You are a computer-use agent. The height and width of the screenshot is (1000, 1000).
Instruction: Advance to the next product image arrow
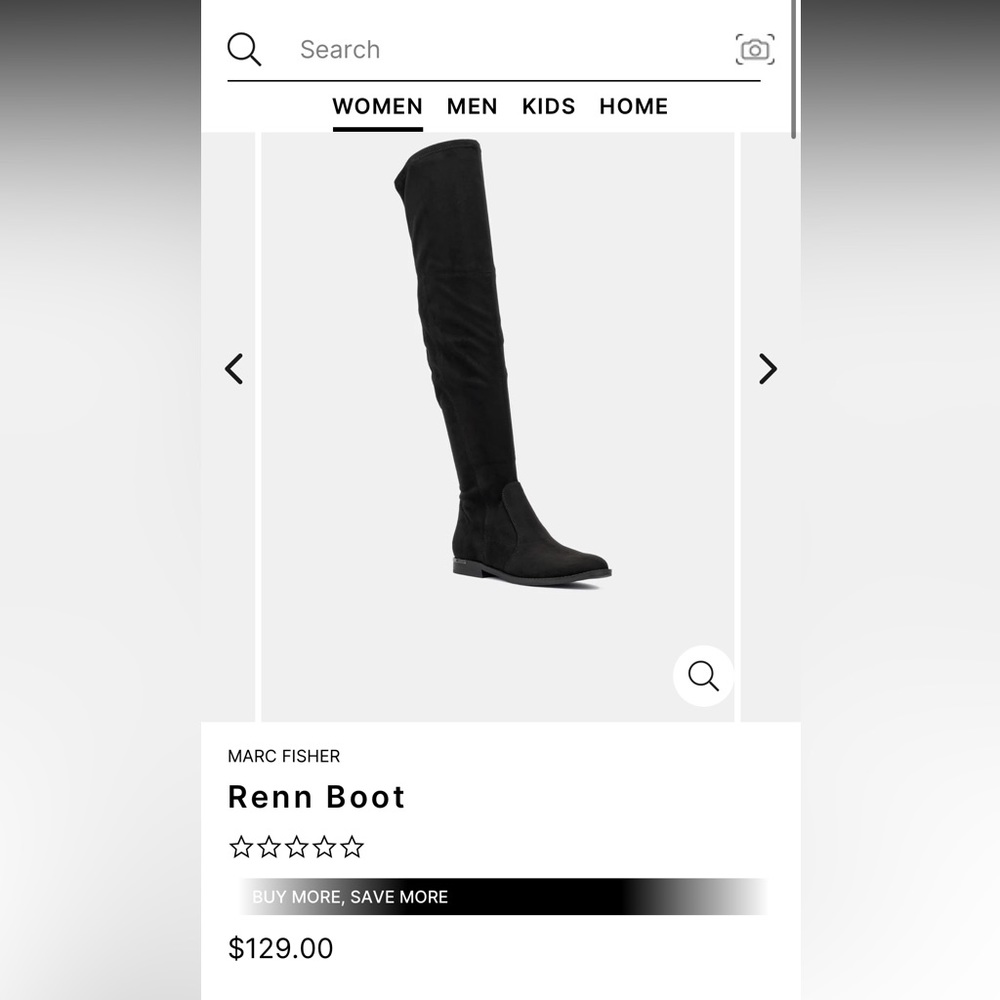point(767,369)
